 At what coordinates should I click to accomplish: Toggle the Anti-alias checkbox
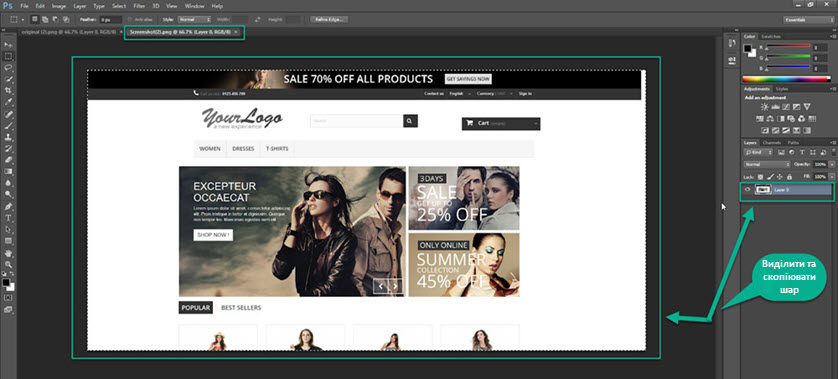pyautogui.click(x=130, y=19)
